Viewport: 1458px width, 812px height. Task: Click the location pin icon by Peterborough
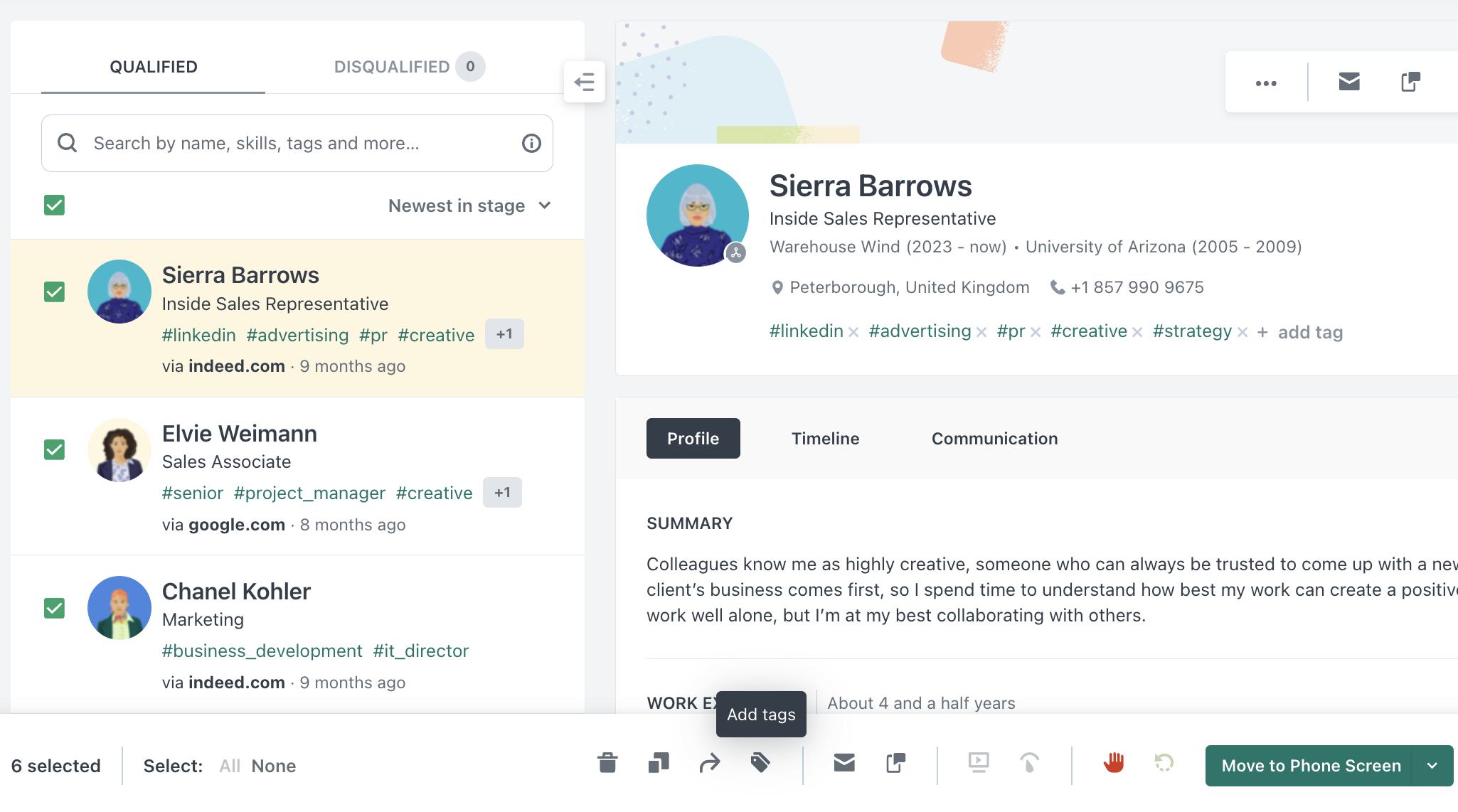(777, 287)
